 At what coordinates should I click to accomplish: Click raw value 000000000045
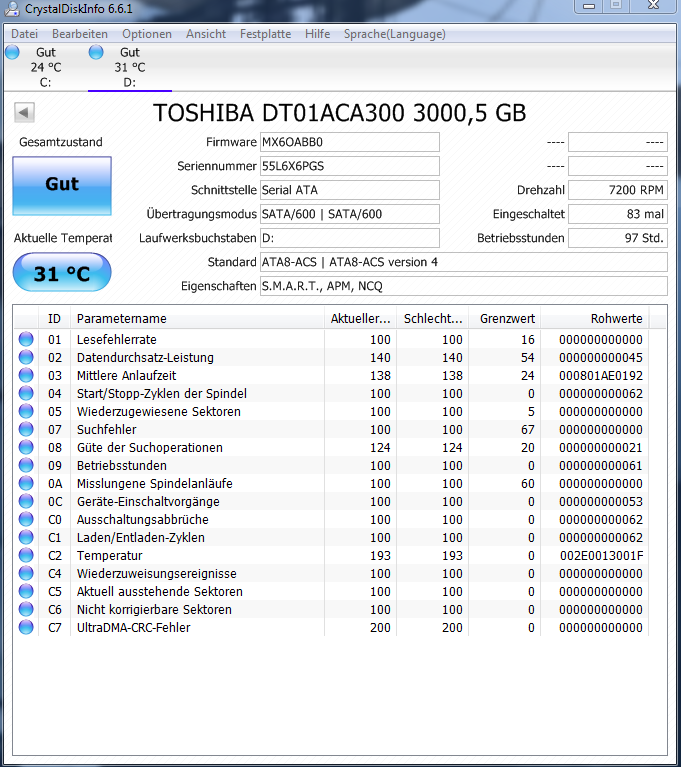coord(601,358)
